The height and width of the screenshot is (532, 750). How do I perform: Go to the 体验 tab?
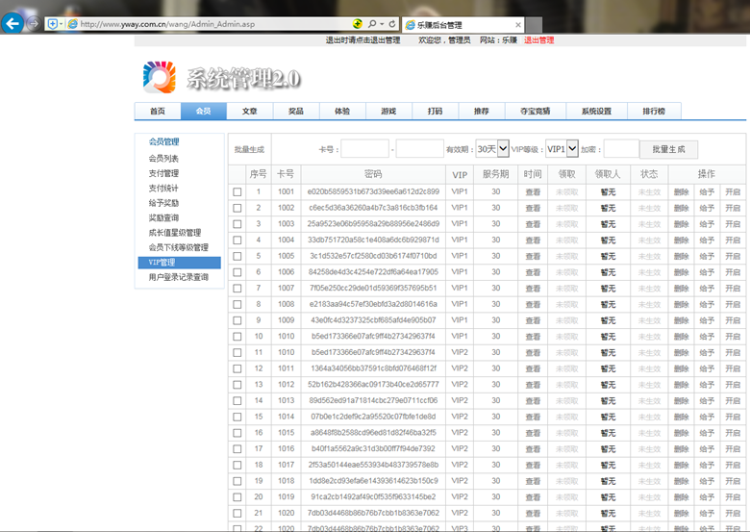pos(342,111)
